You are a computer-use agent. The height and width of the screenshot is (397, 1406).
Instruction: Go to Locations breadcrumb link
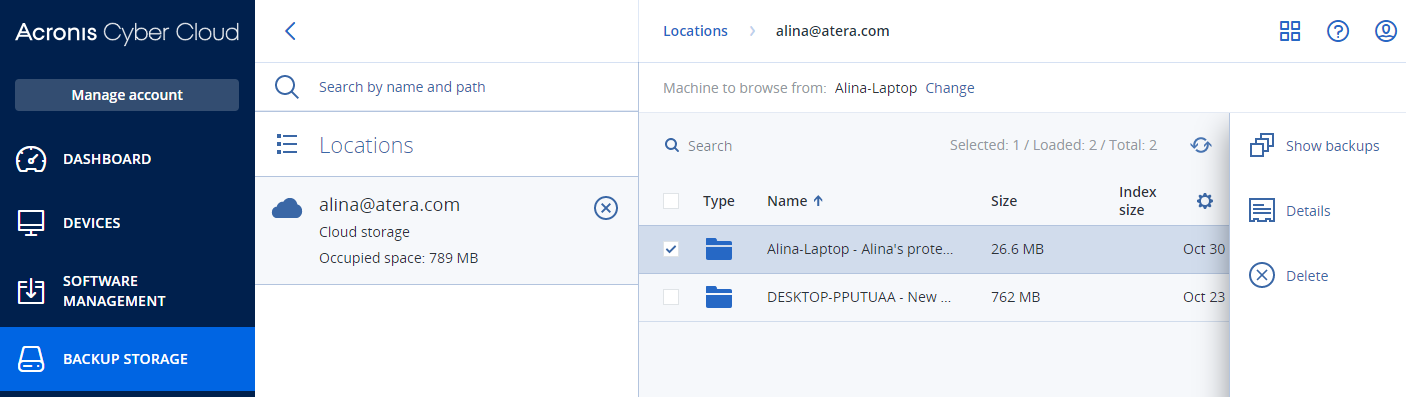[x=695, y=31]
